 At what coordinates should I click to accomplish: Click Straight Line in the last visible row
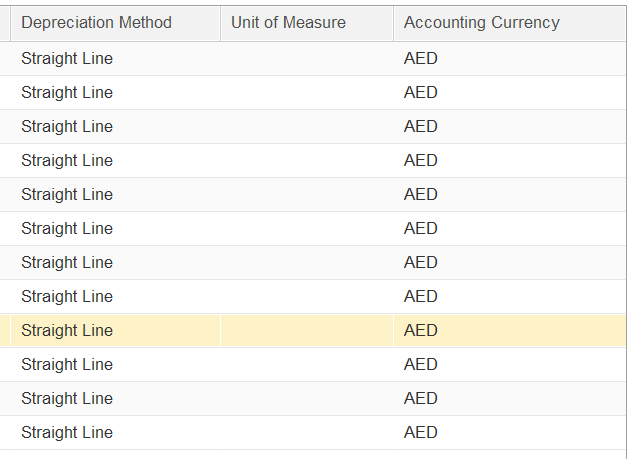coord(67,432)
